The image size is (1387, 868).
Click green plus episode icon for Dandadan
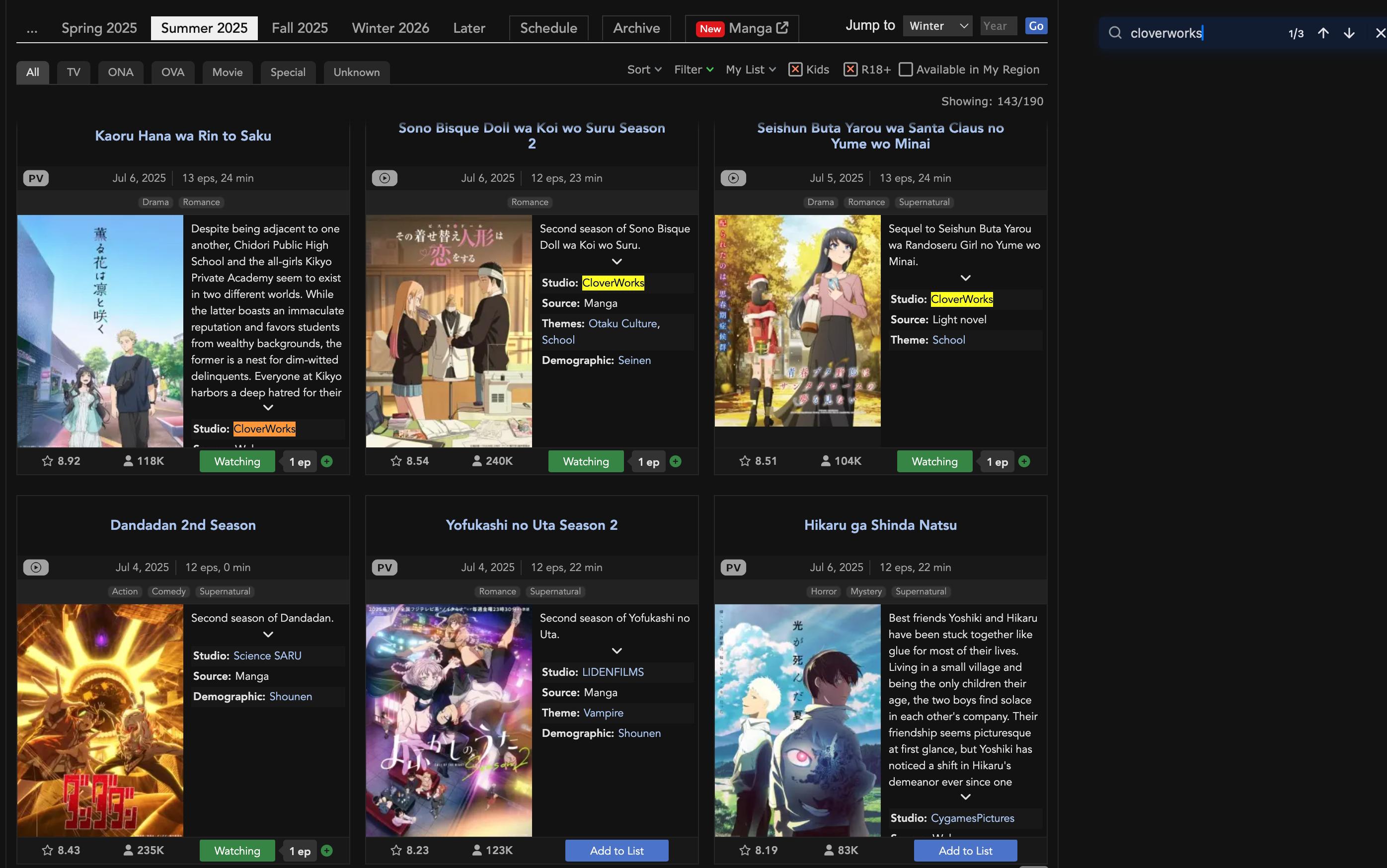click(x=327, y=850)
